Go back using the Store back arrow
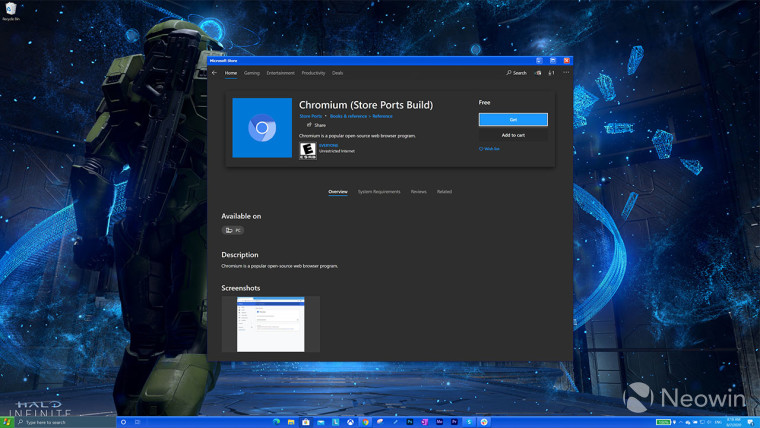The height and width of the screenshot is (428, 760). (x=214, y=73)
